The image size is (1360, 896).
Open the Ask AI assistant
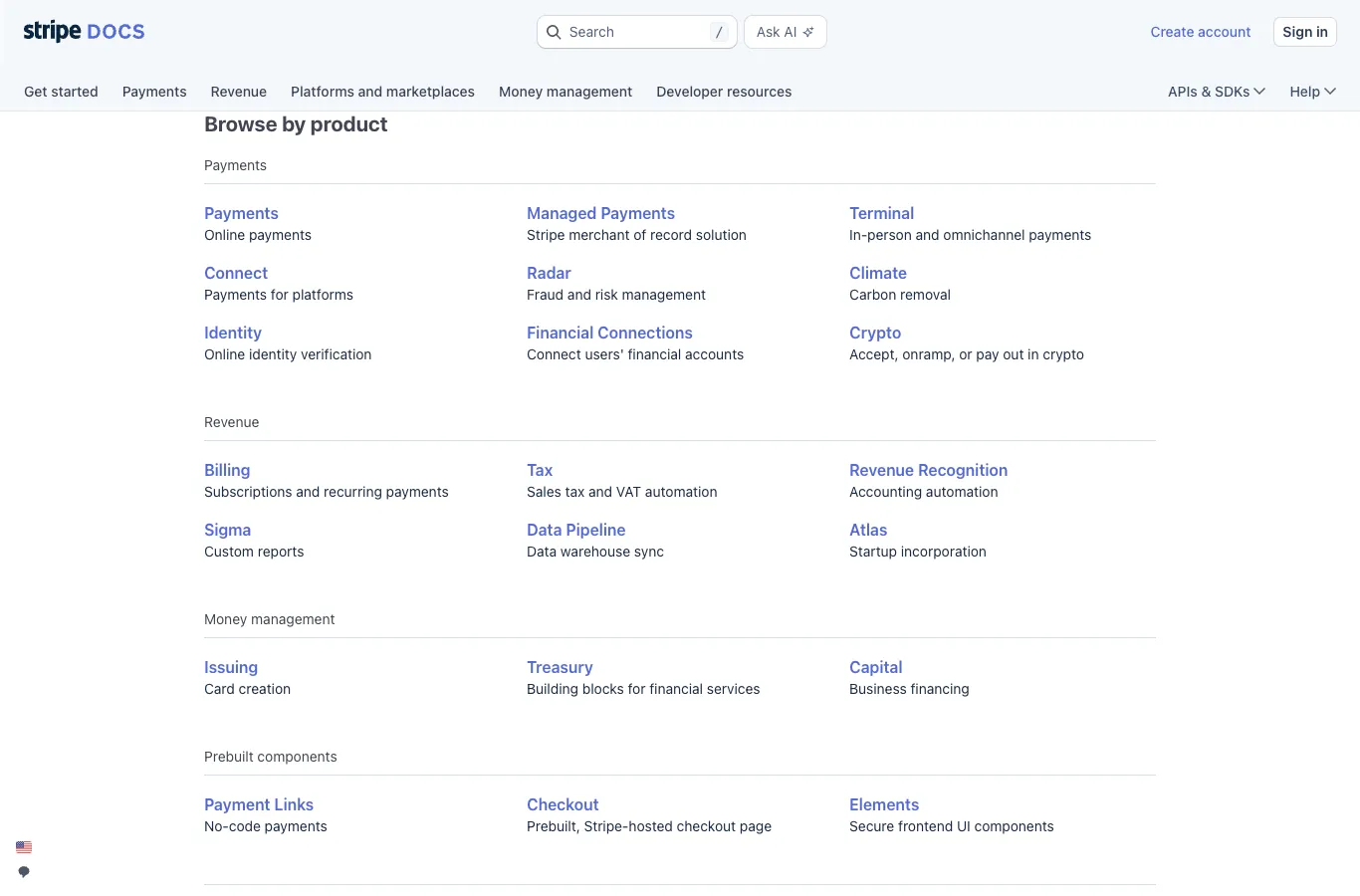pos(786,32)
